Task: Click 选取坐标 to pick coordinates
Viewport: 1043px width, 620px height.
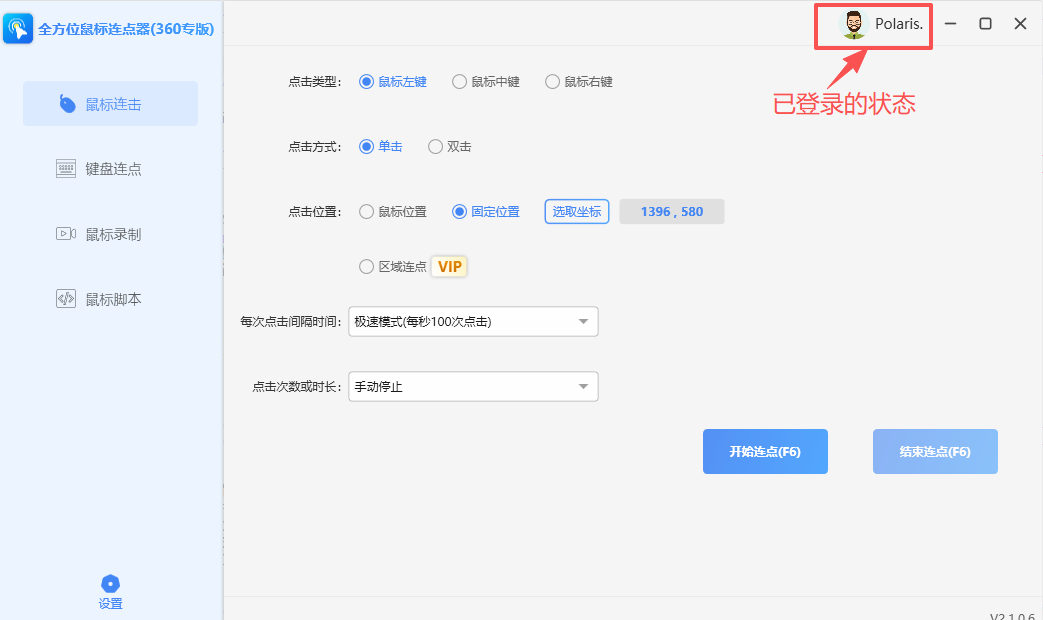Action: (x=576, y=211)
